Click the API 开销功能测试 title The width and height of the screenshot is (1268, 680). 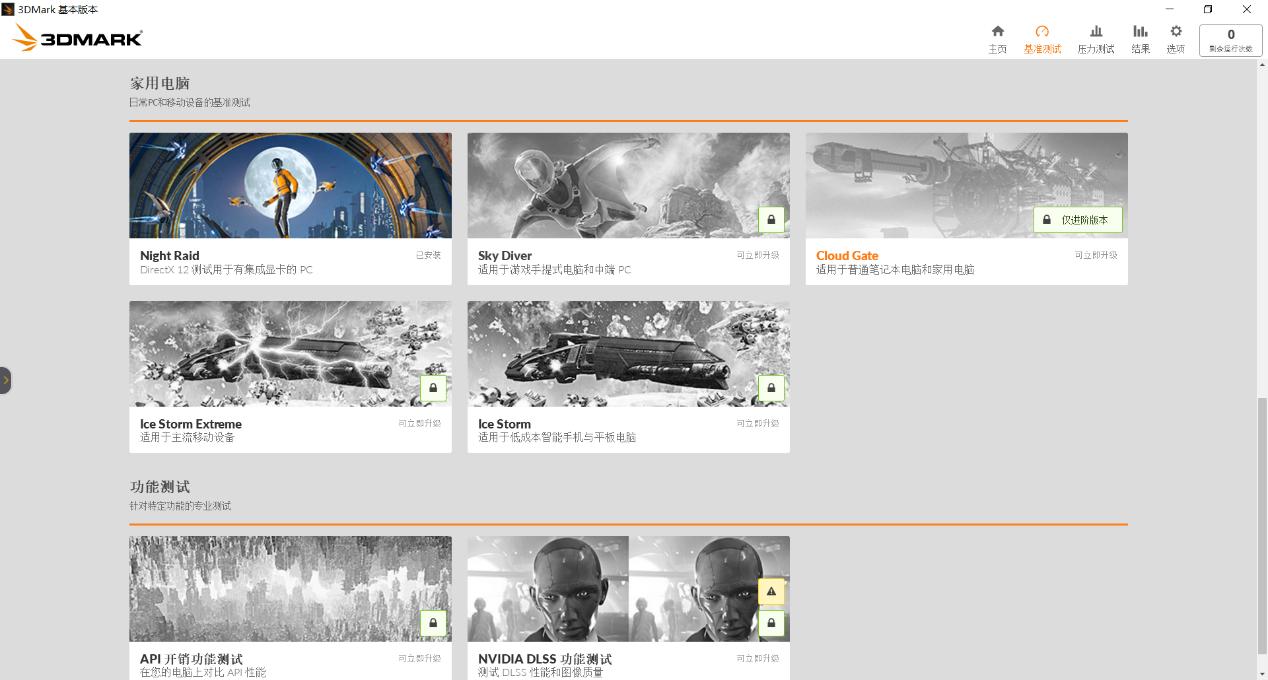[191, 659]
